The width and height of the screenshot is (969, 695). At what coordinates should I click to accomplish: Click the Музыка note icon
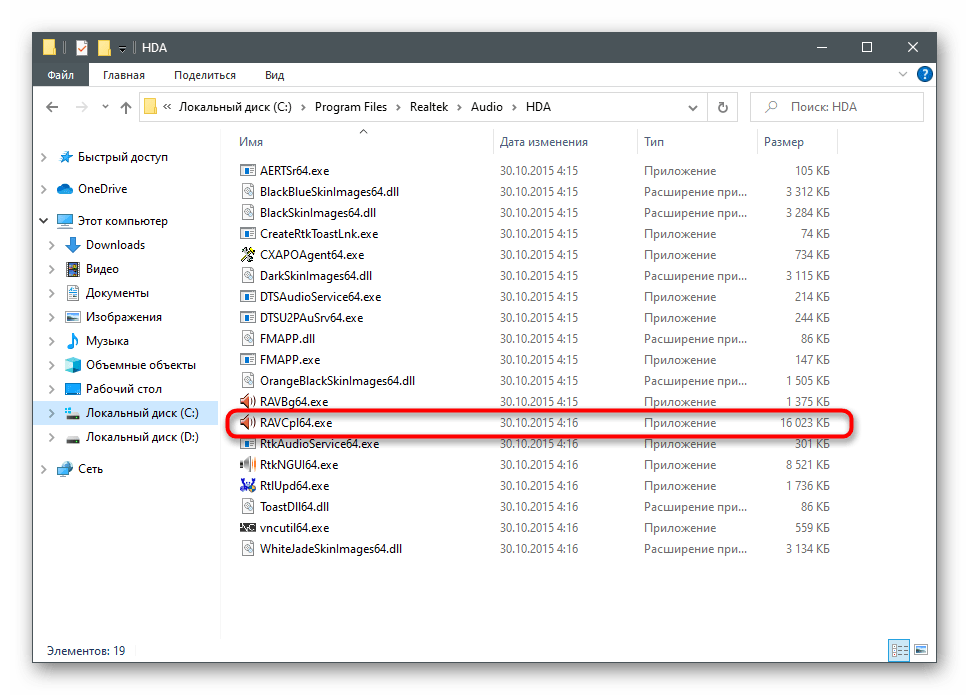point(73,341)
